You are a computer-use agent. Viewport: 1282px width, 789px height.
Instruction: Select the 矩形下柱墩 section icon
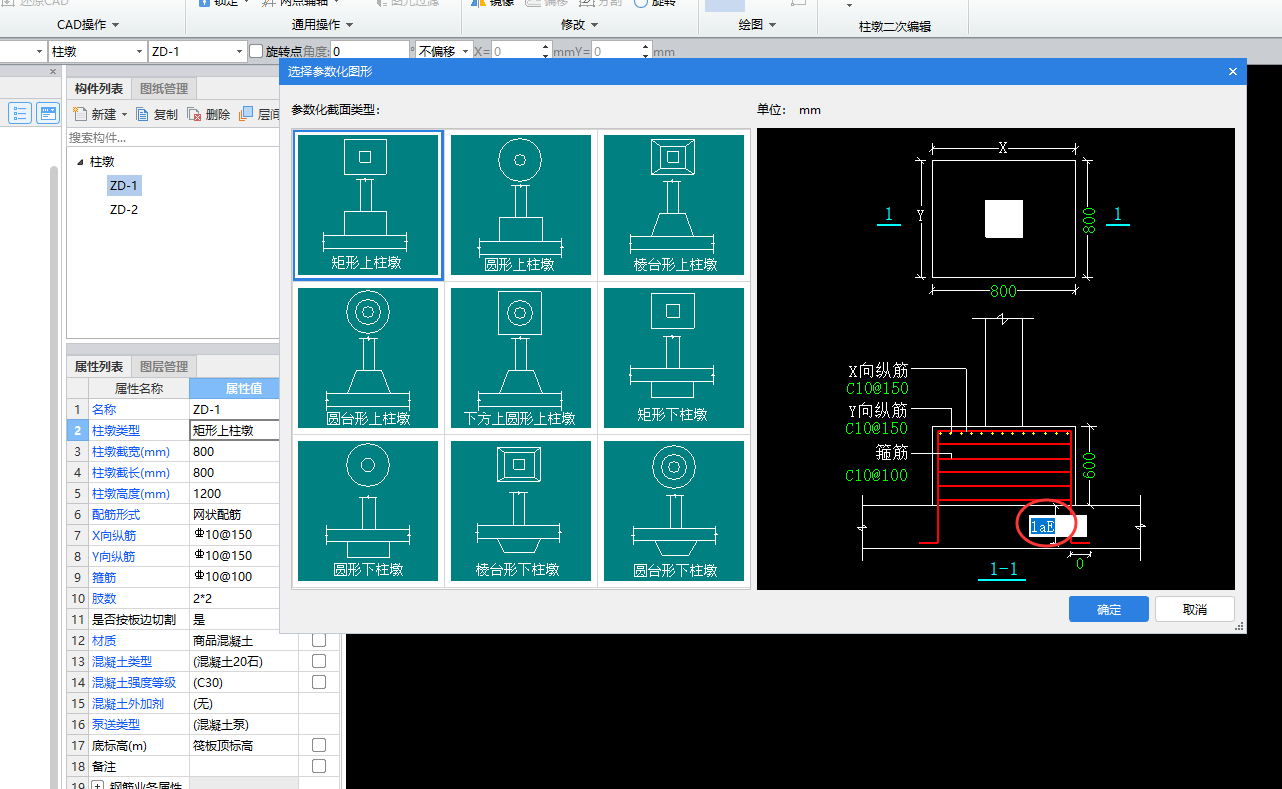tap(673, 358)
